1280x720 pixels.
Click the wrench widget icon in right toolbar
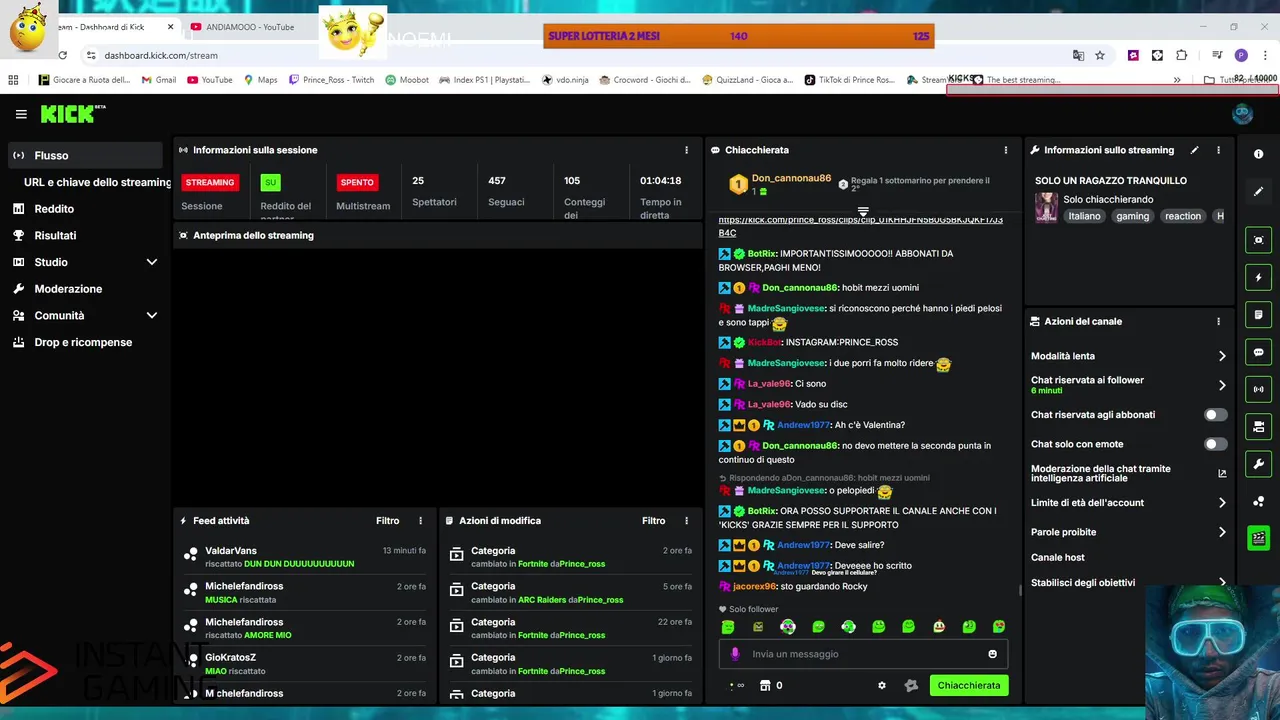point(1258,464)
